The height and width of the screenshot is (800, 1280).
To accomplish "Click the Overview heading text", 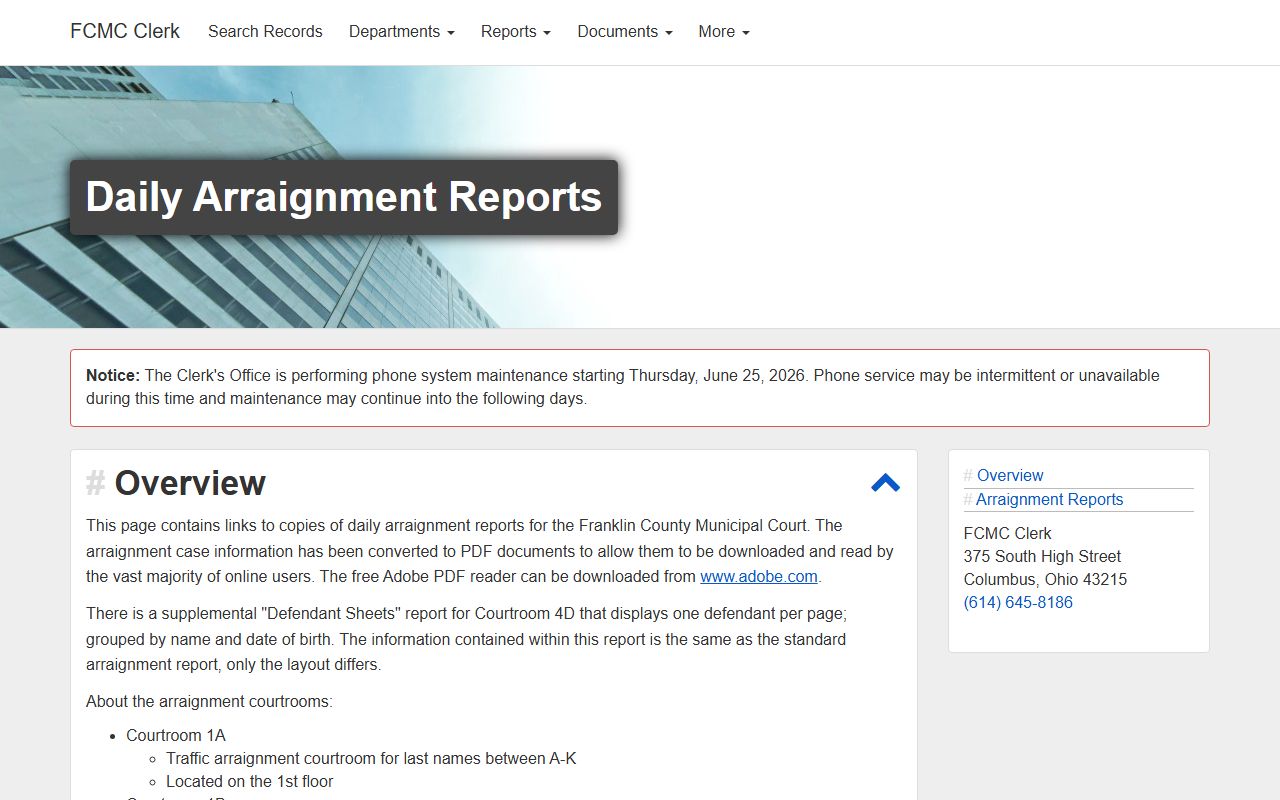I will (190, 483).
